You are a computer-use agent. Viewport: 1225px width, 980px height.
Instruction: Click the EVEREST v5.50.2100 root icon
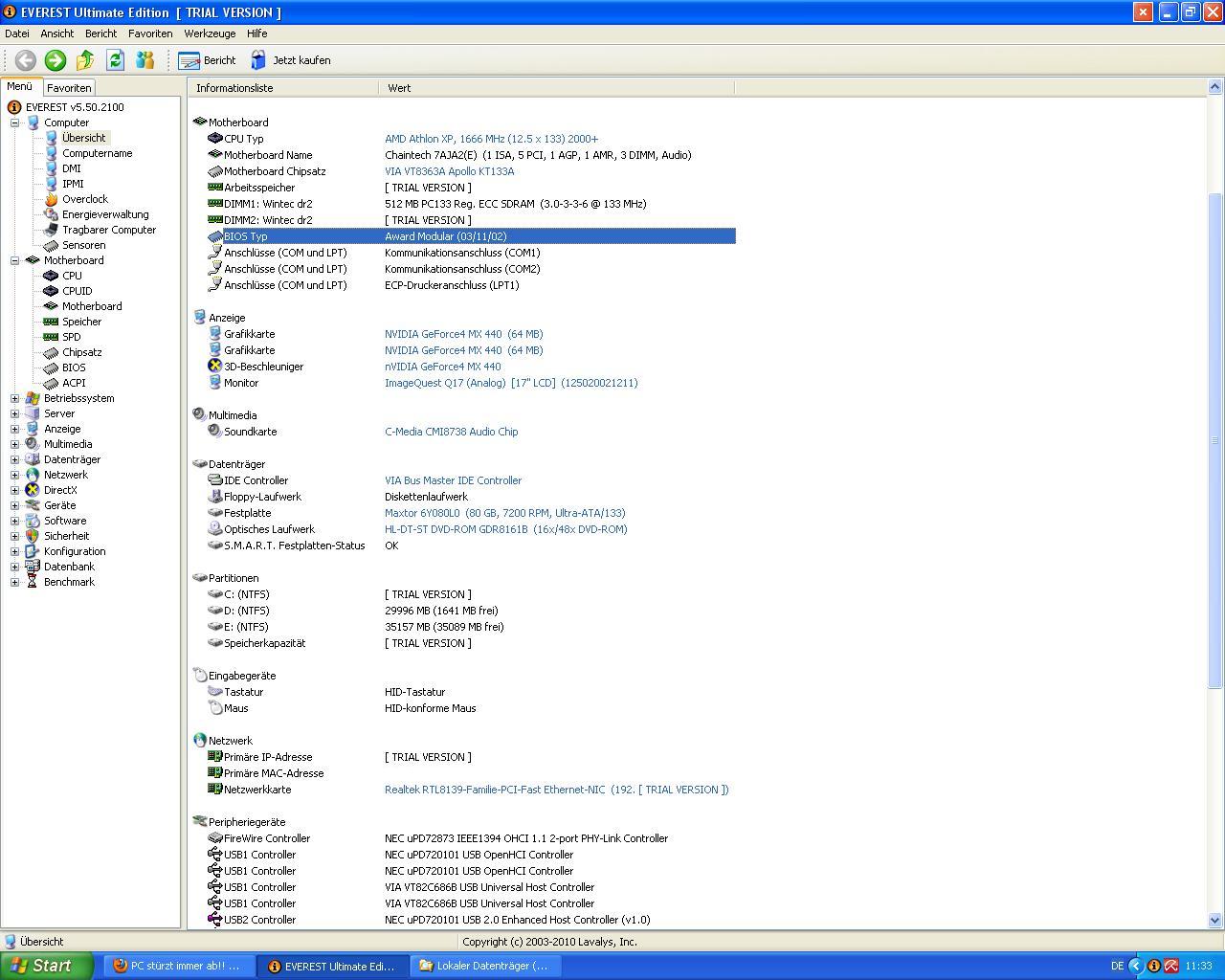[x=14, y=107]
